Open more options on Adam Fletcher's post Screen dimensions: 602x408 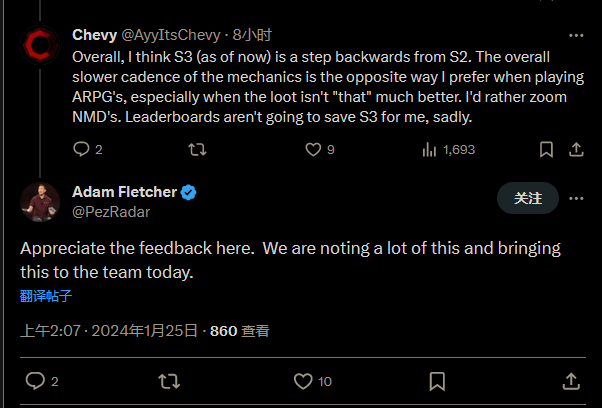point(575,198)
